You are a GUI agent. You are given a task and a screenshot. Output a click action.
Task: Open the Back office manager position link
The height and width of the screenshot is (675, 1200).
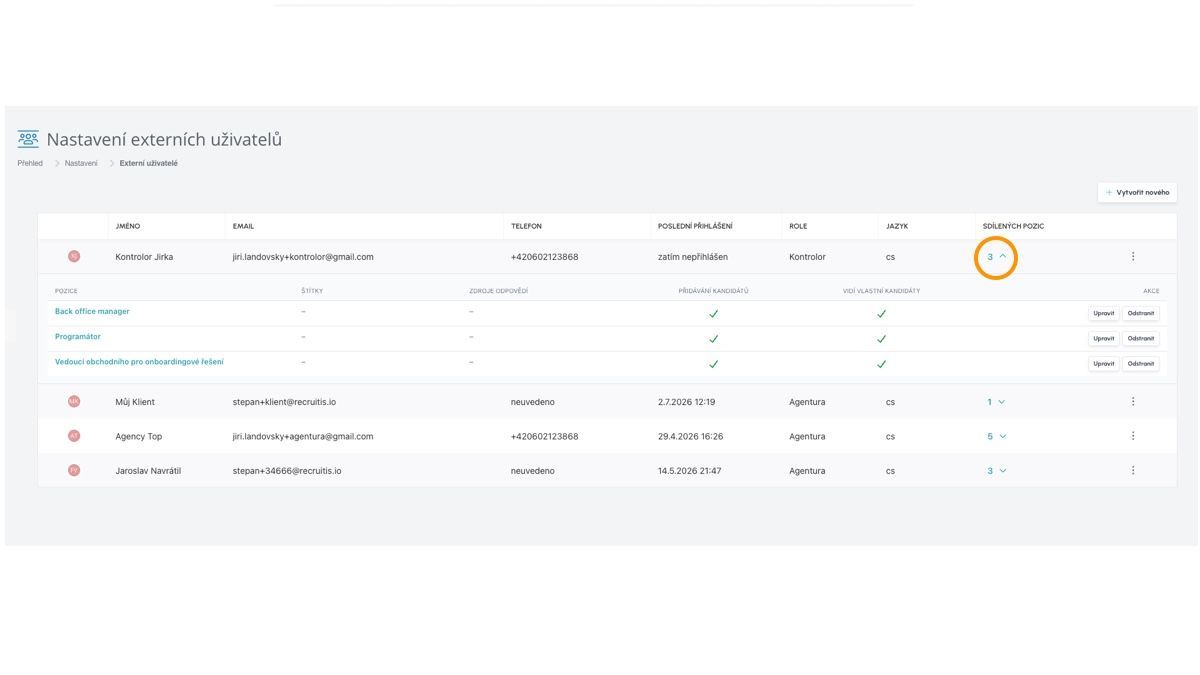[92, 312]
